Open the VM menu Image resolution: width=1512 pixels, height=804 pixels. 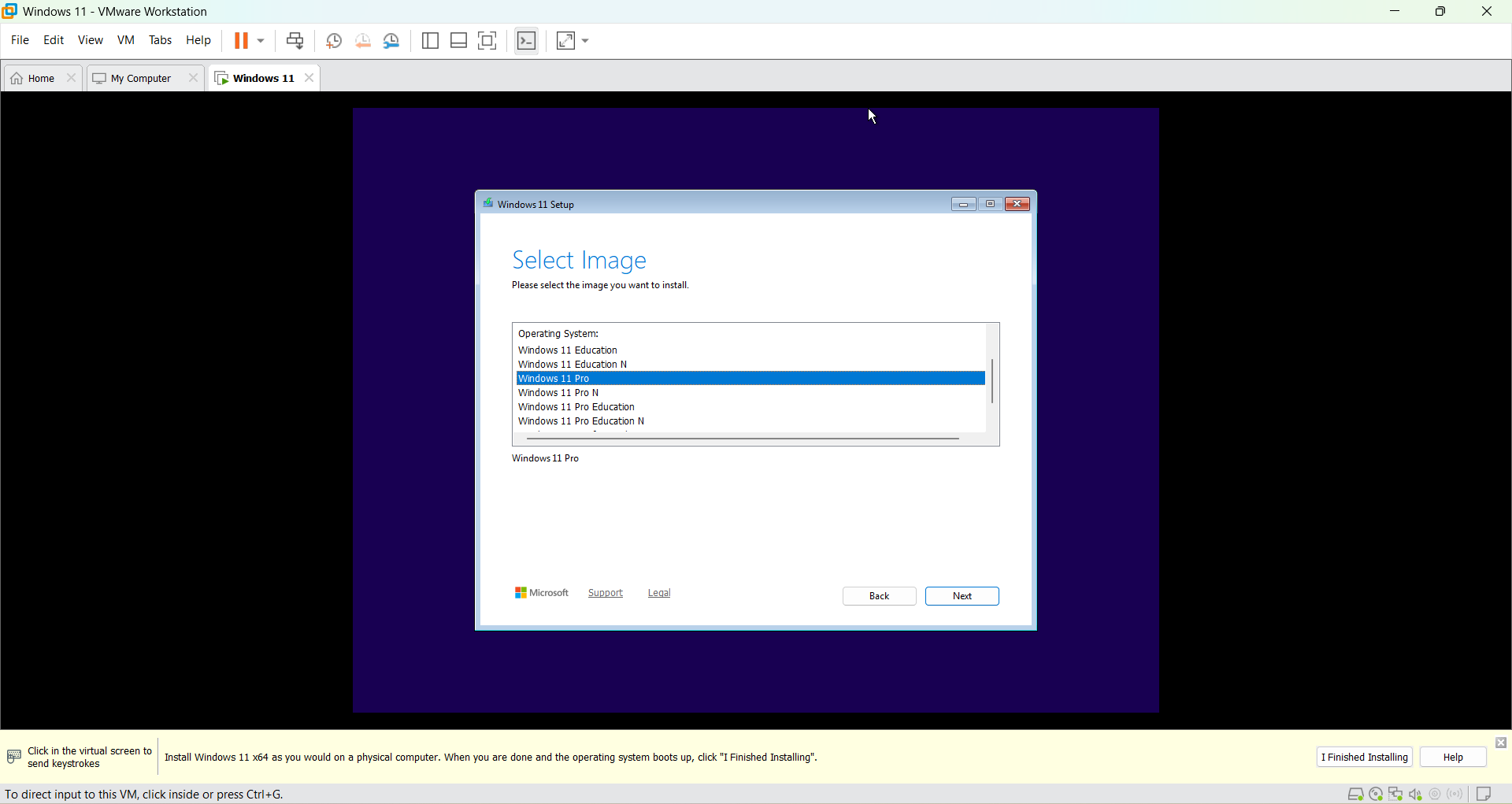126,40
